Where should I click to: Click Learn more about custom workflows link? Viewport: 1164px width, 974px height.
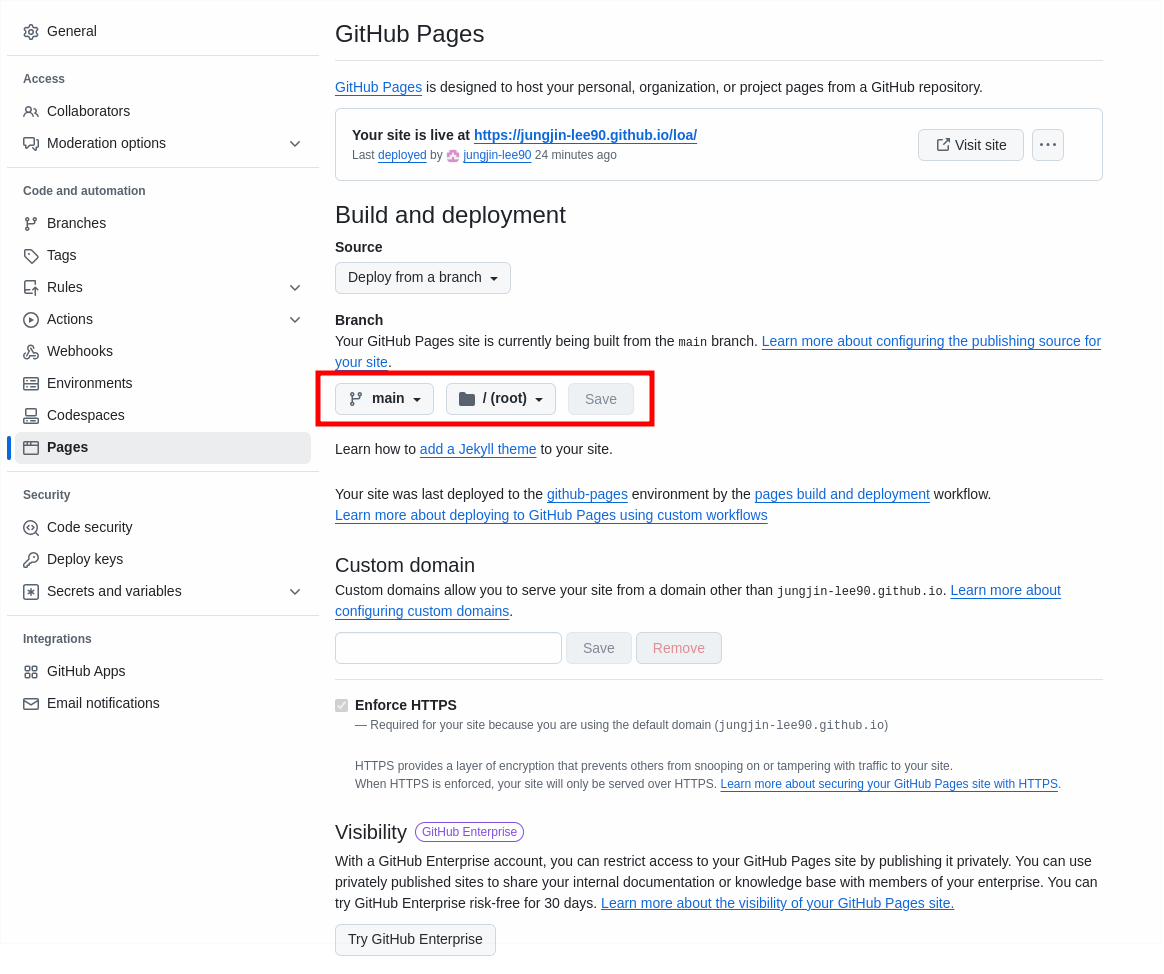click(551, 515)
